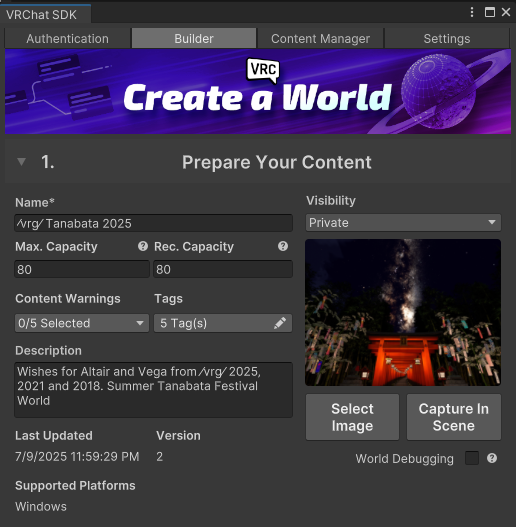The height and width of the screenshot is (527, 516).
Task: Click the Last Updated date text
Action: (x=77, y=456)
